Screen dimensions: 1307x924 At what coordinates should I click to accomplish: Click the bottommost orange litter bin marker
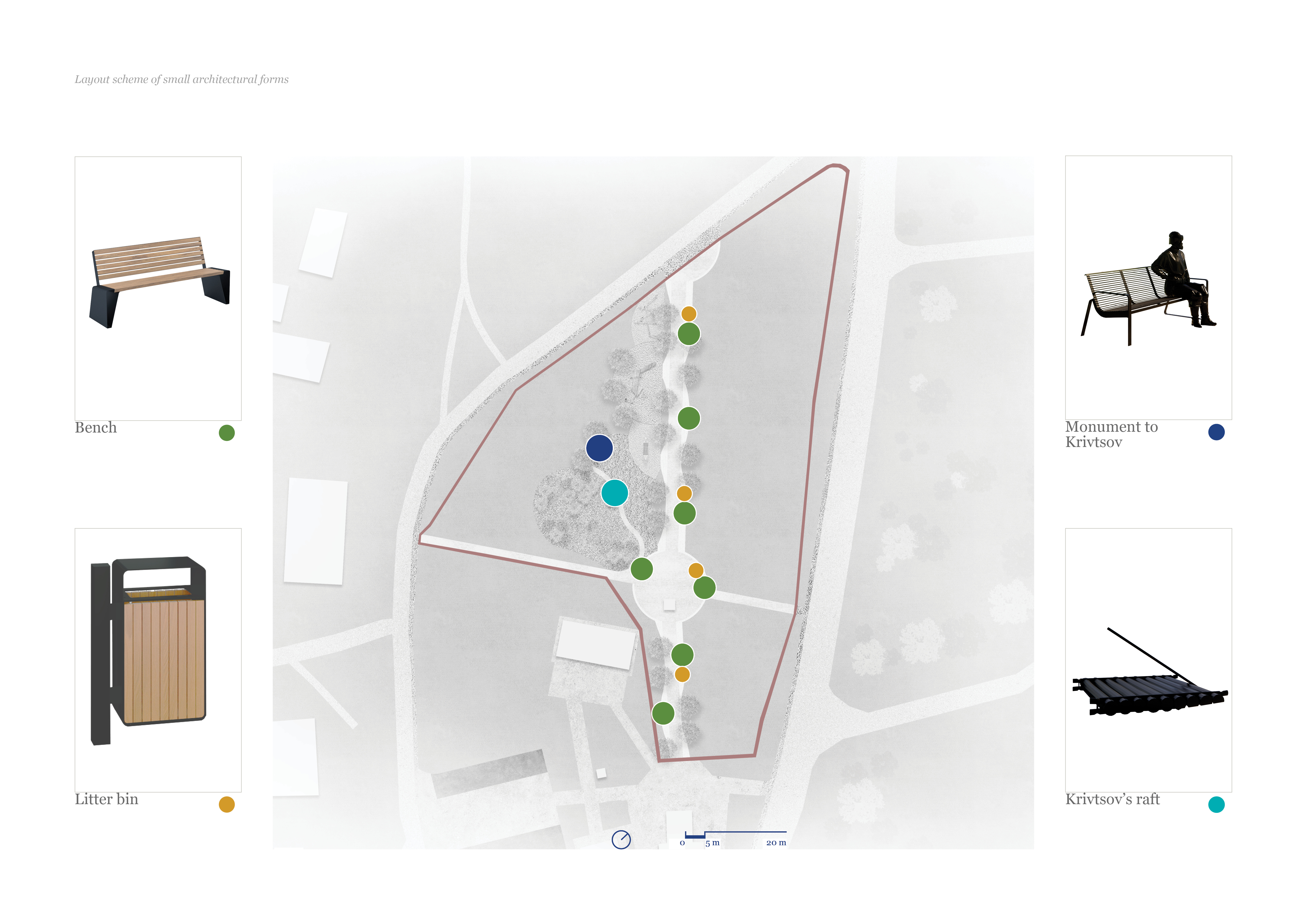[x=682, y=674]
